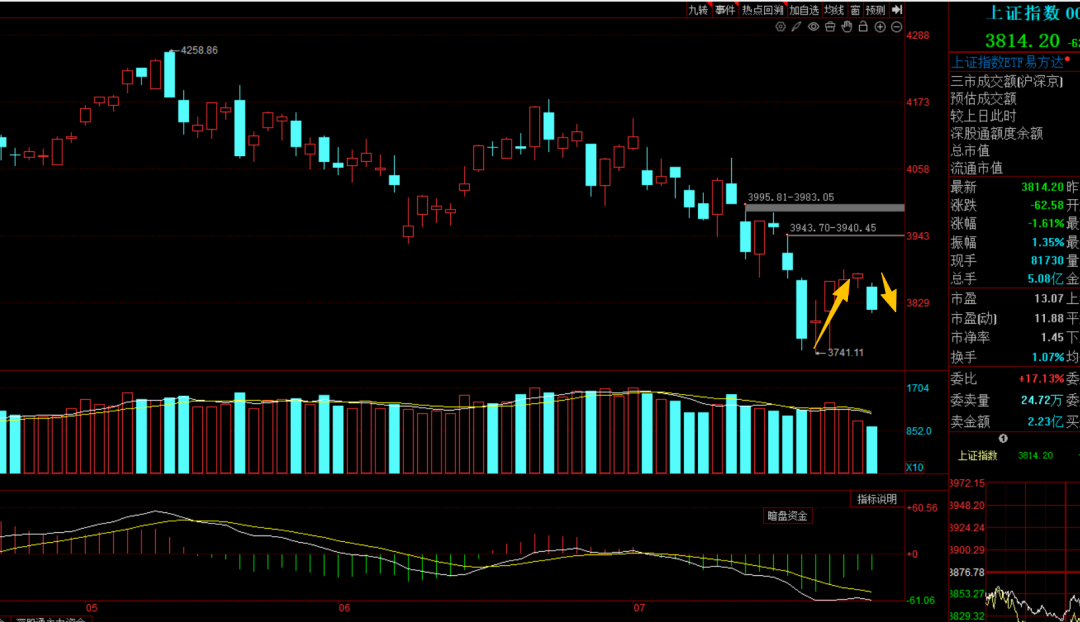Select the 预测 forecast tab
1080x622 pixels.
(x=875, y=10)
